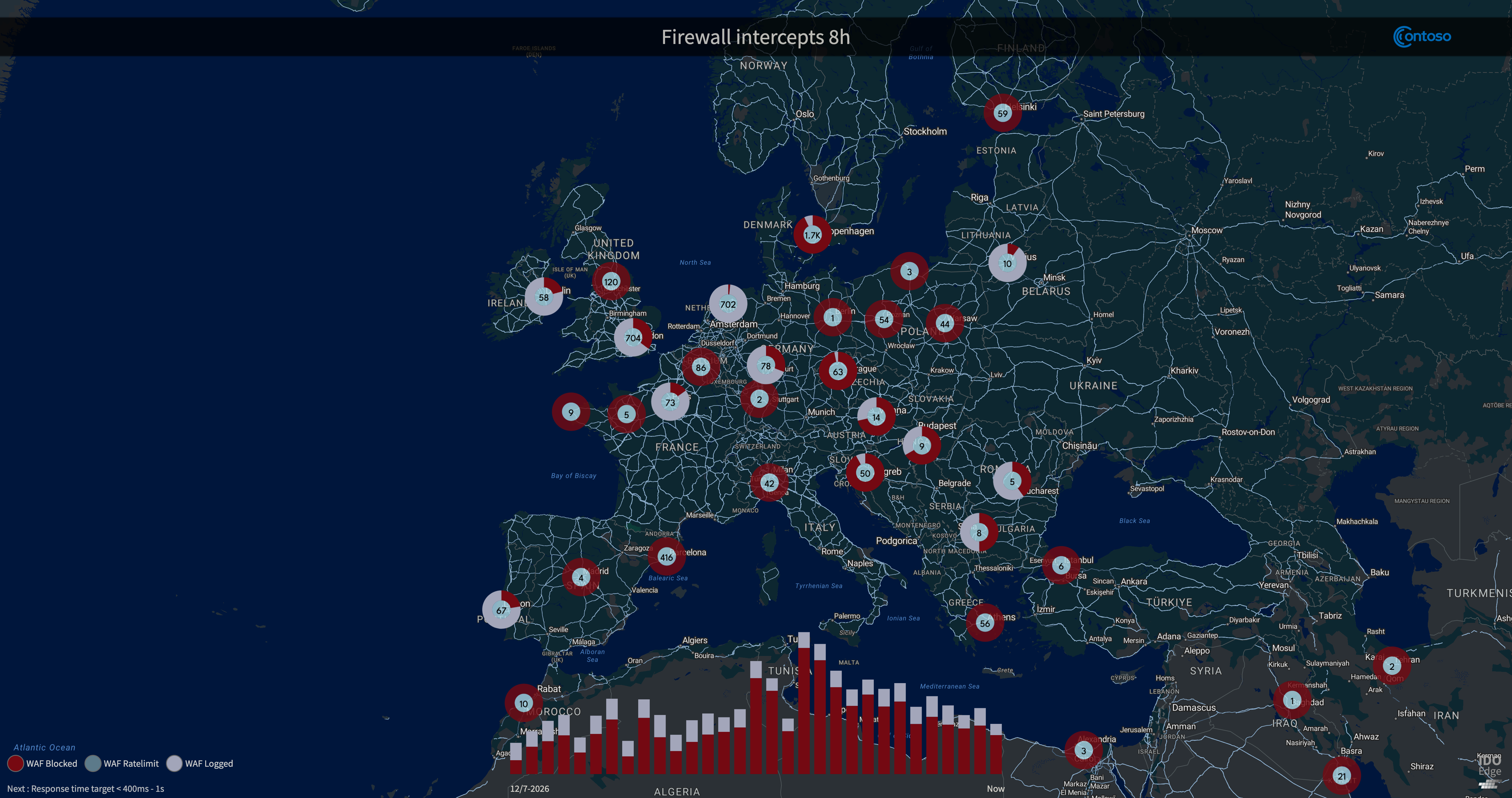Click the 'Firewall intercepts 8h' title

[x=755, y=37]
